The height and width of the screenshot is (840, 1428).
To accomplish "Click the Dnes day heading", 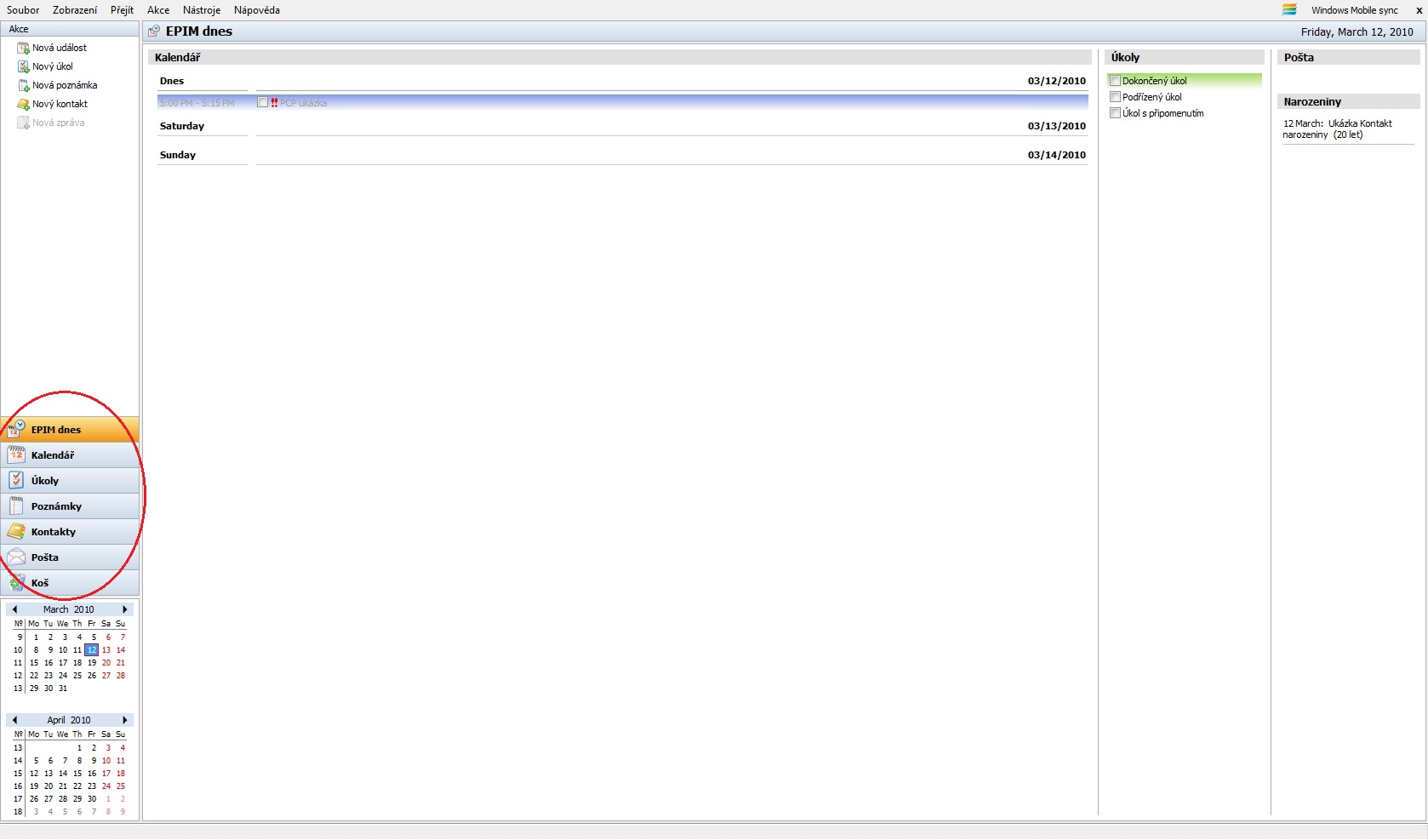I will [172, 81].
